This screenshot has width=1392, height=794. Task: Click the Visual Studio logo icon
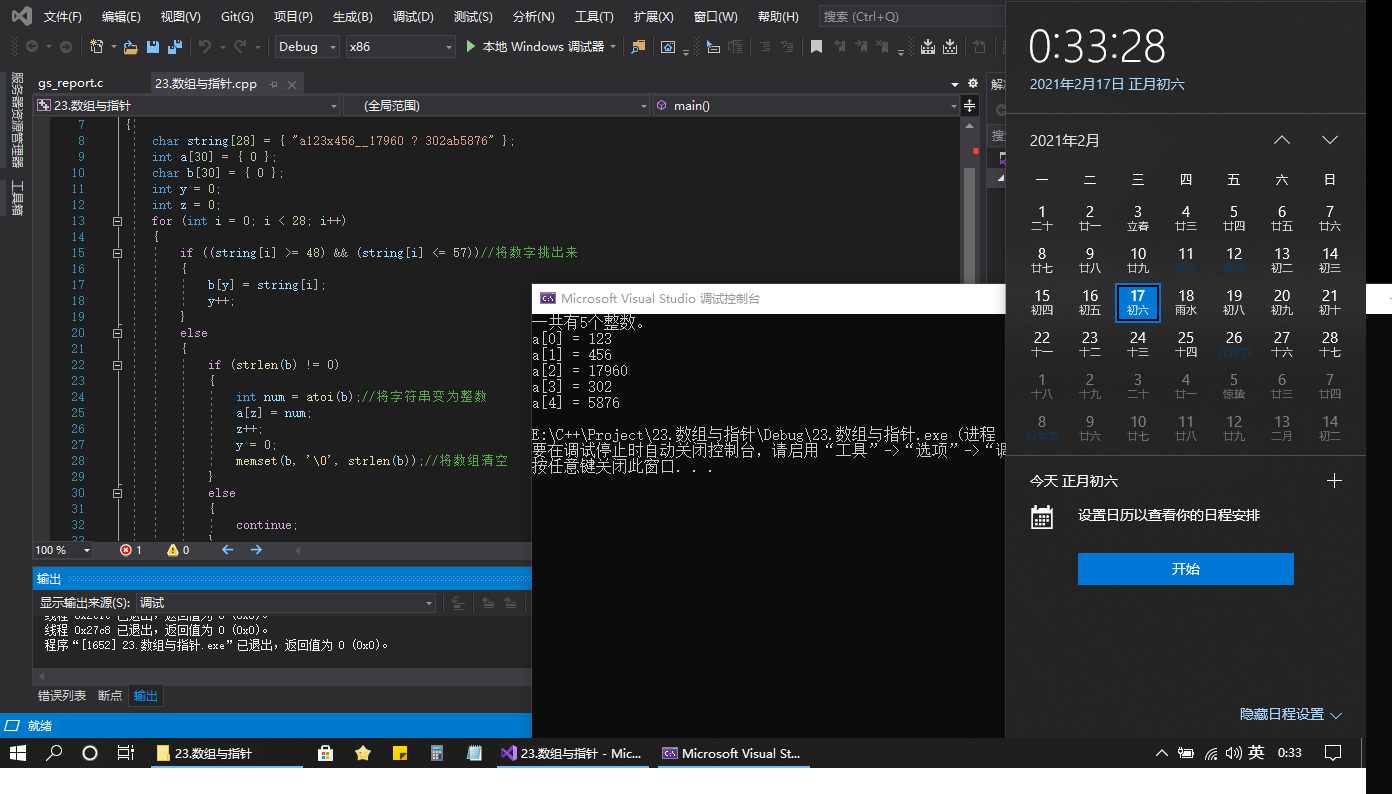(x=21, y=16)
